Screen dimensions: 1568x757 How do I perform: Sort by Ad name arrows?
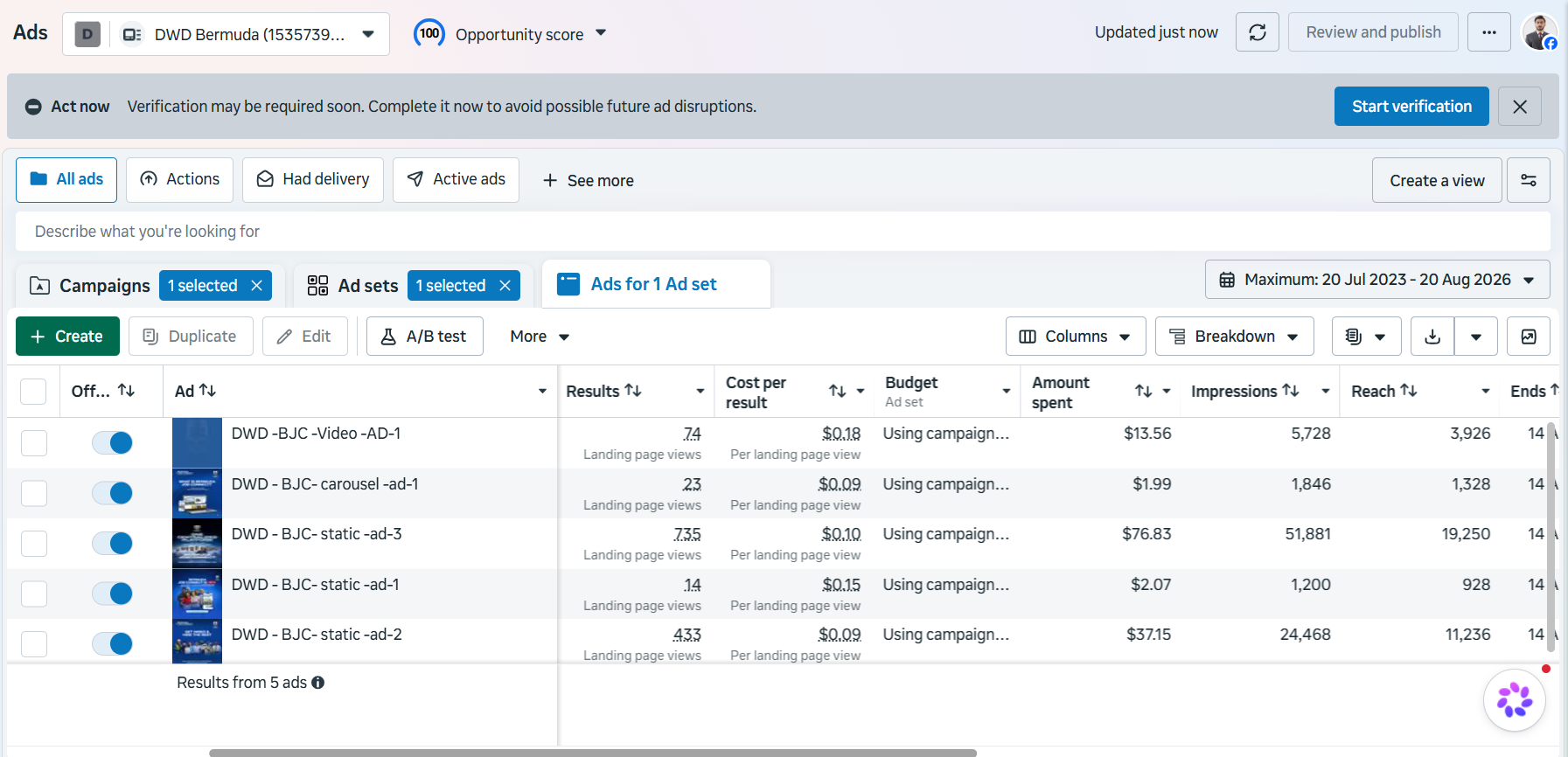207,391
